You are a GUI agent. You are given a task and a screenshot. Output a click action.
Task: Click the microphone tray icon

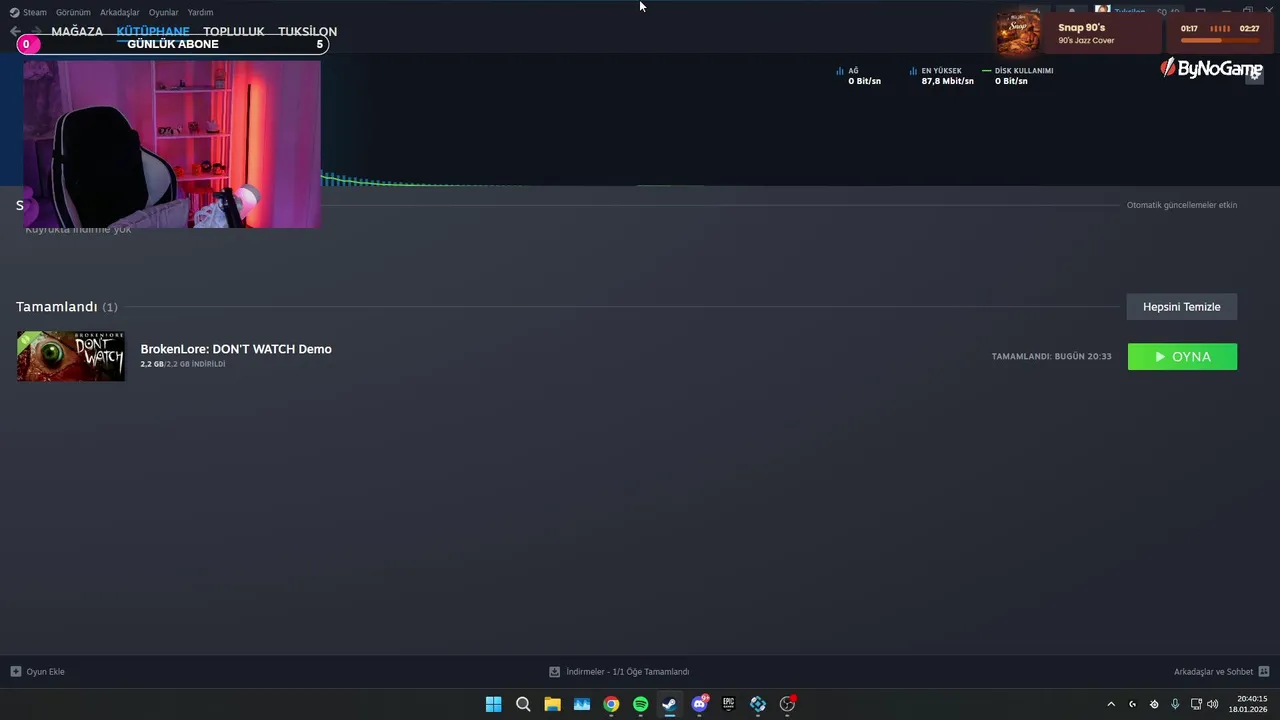coord(1175,704)
